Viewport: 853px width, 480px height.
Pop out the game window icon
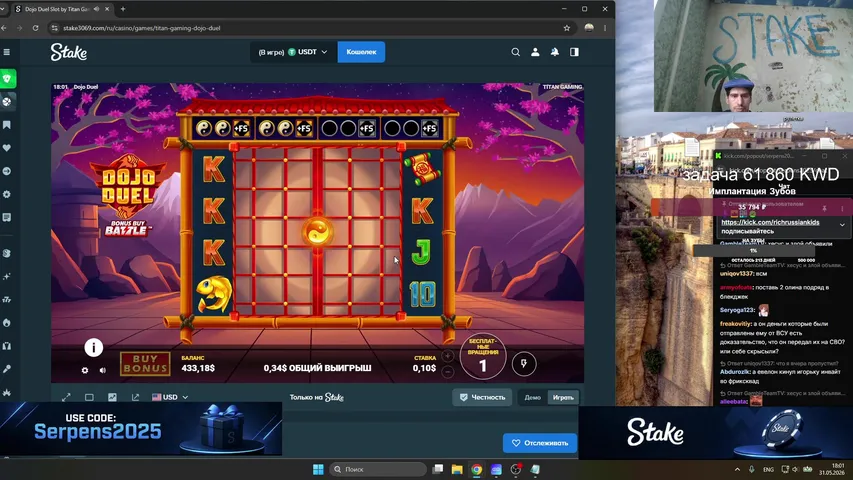click(135, 397)
